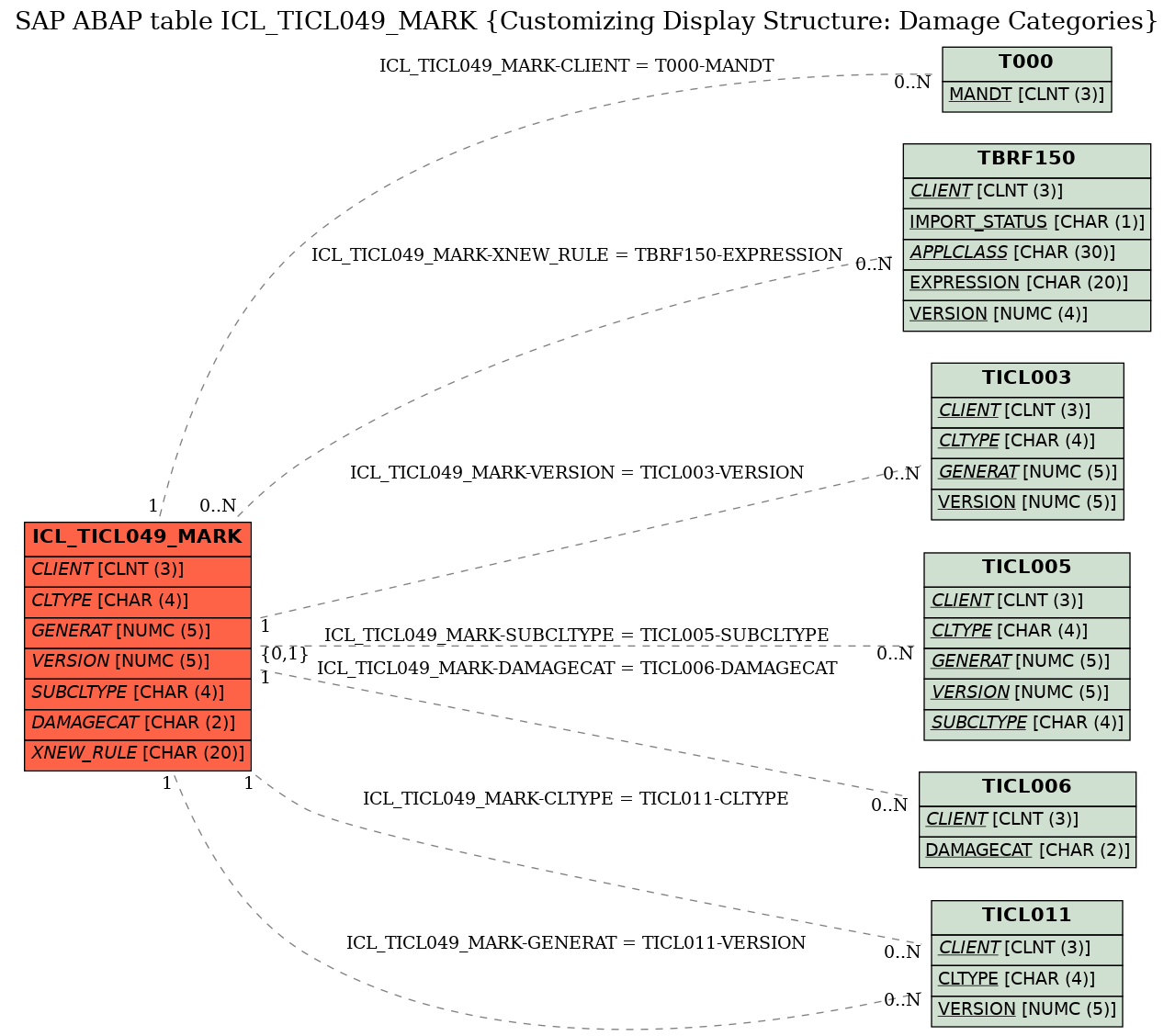Viewport: 1175px width, 1036px height.
Task: Open the TICL011 table header
Action: click(1027, 917)
